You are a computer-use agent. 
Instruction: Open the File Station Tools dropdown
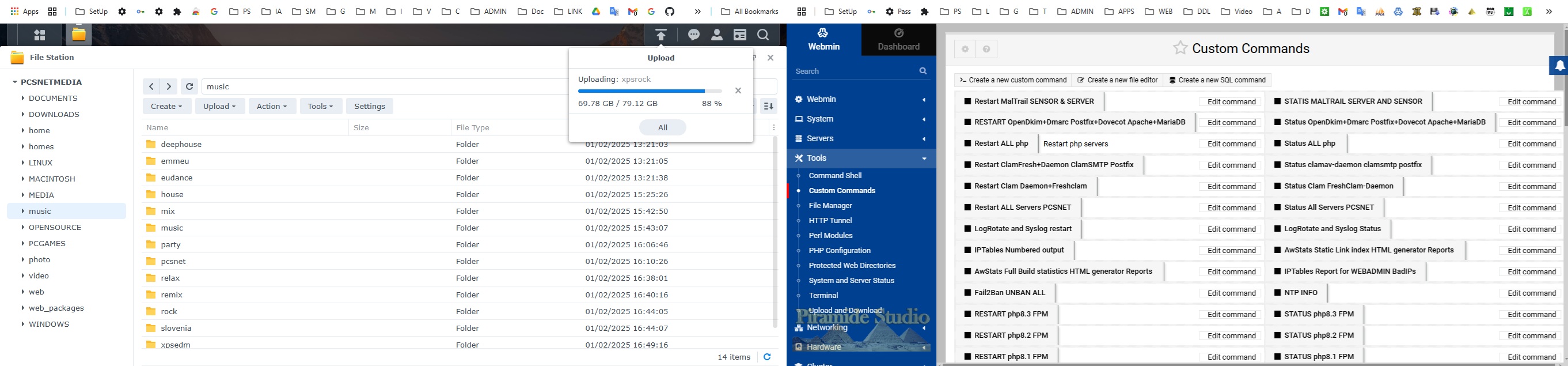[x=321, y=106]
